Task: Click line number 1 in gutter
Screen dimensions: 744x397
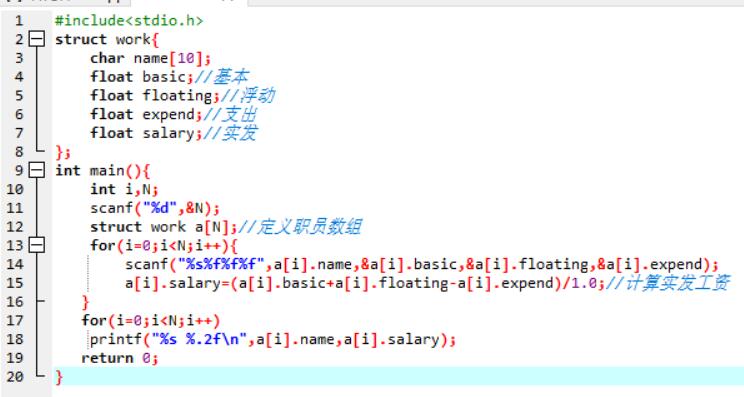Action: (19, 20)
